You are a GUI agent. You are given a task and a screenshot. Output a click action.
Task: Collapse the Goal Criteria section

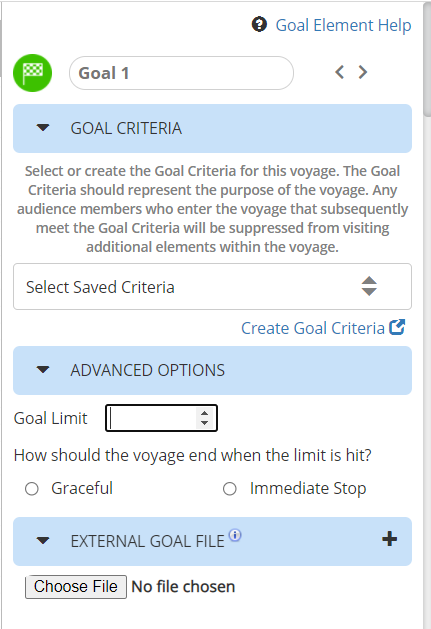[x=43, y=128]
